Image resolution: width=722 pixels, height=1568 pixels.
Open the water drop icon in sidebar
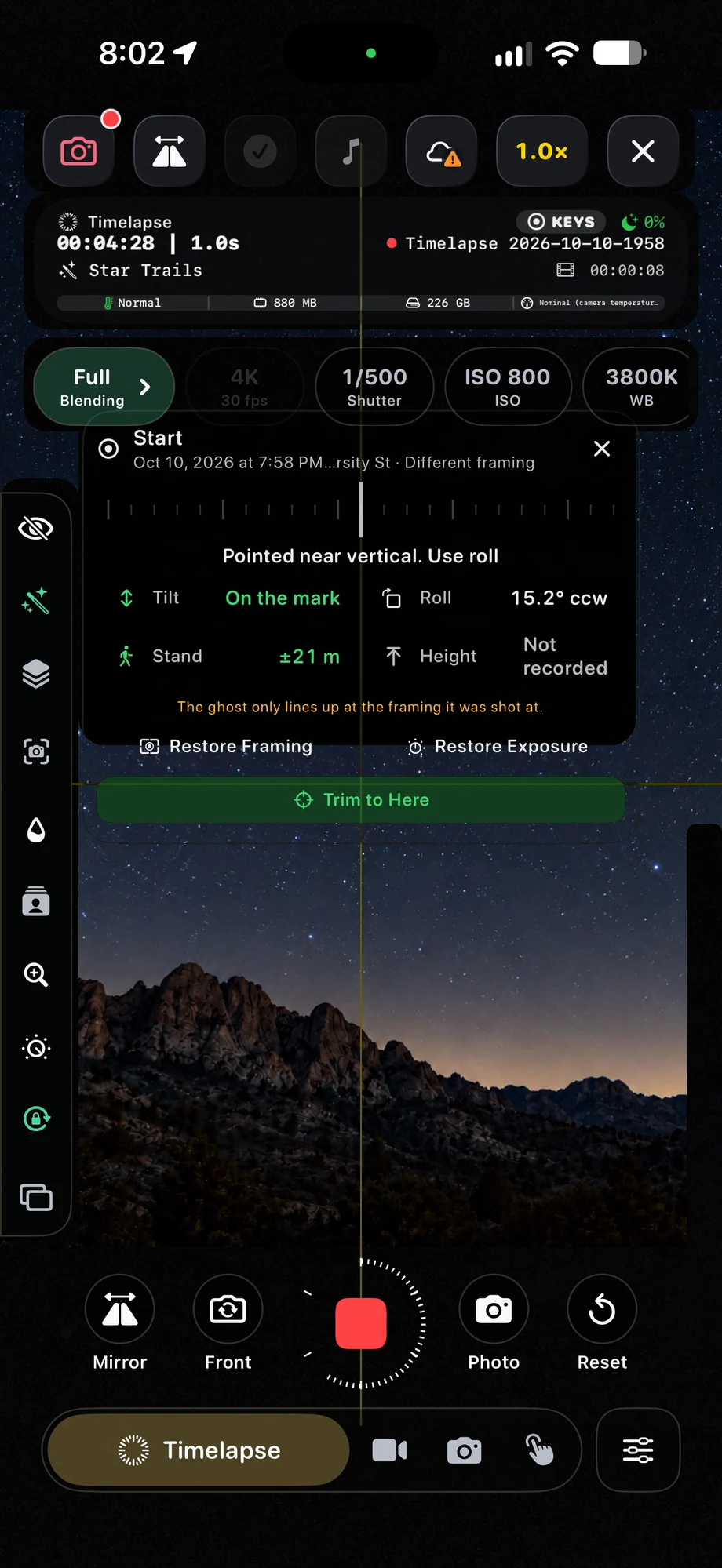pos(36,829)
